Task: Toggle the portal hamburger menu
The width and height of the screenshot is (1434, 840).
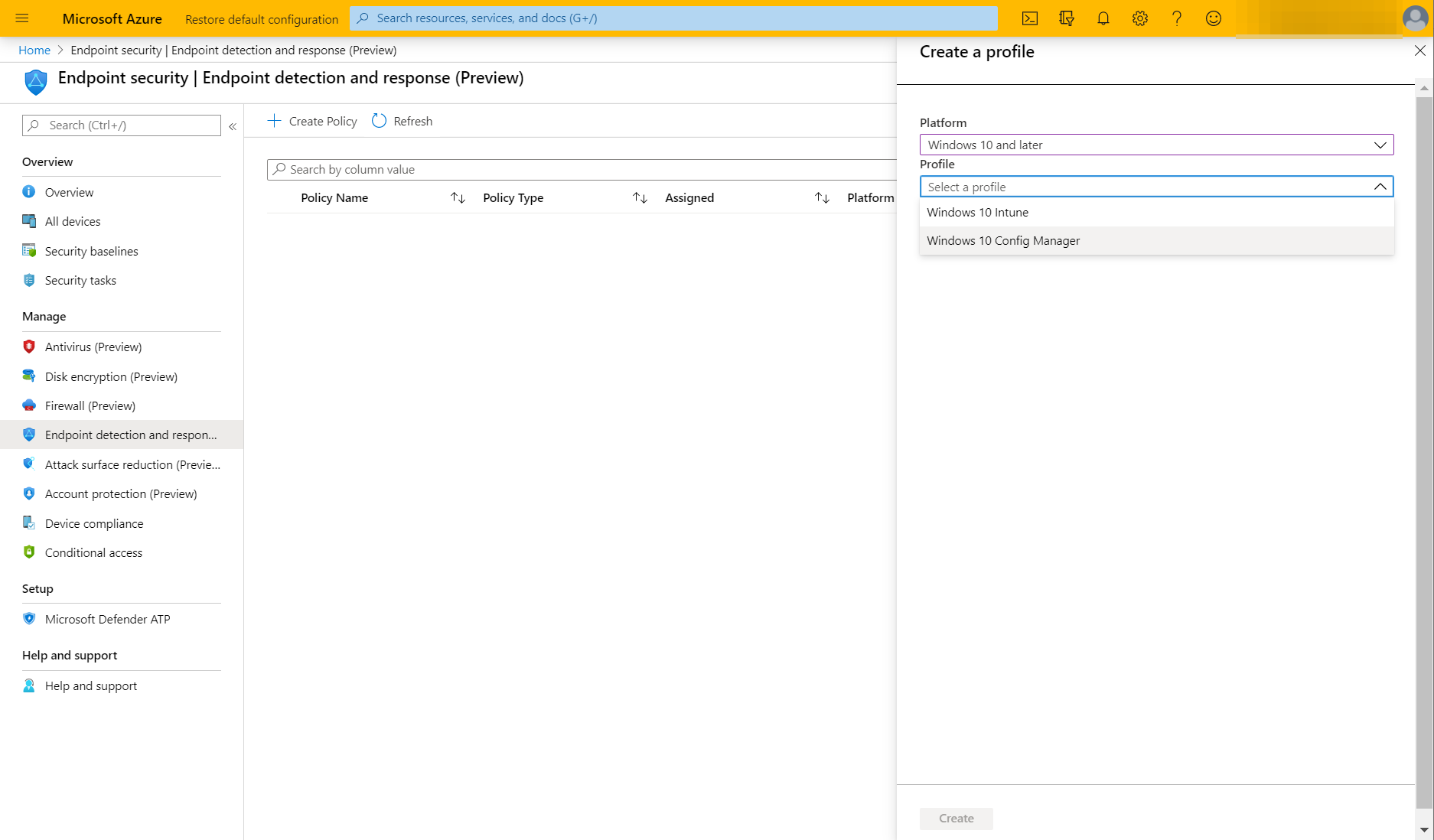Action: coord(22,18)
